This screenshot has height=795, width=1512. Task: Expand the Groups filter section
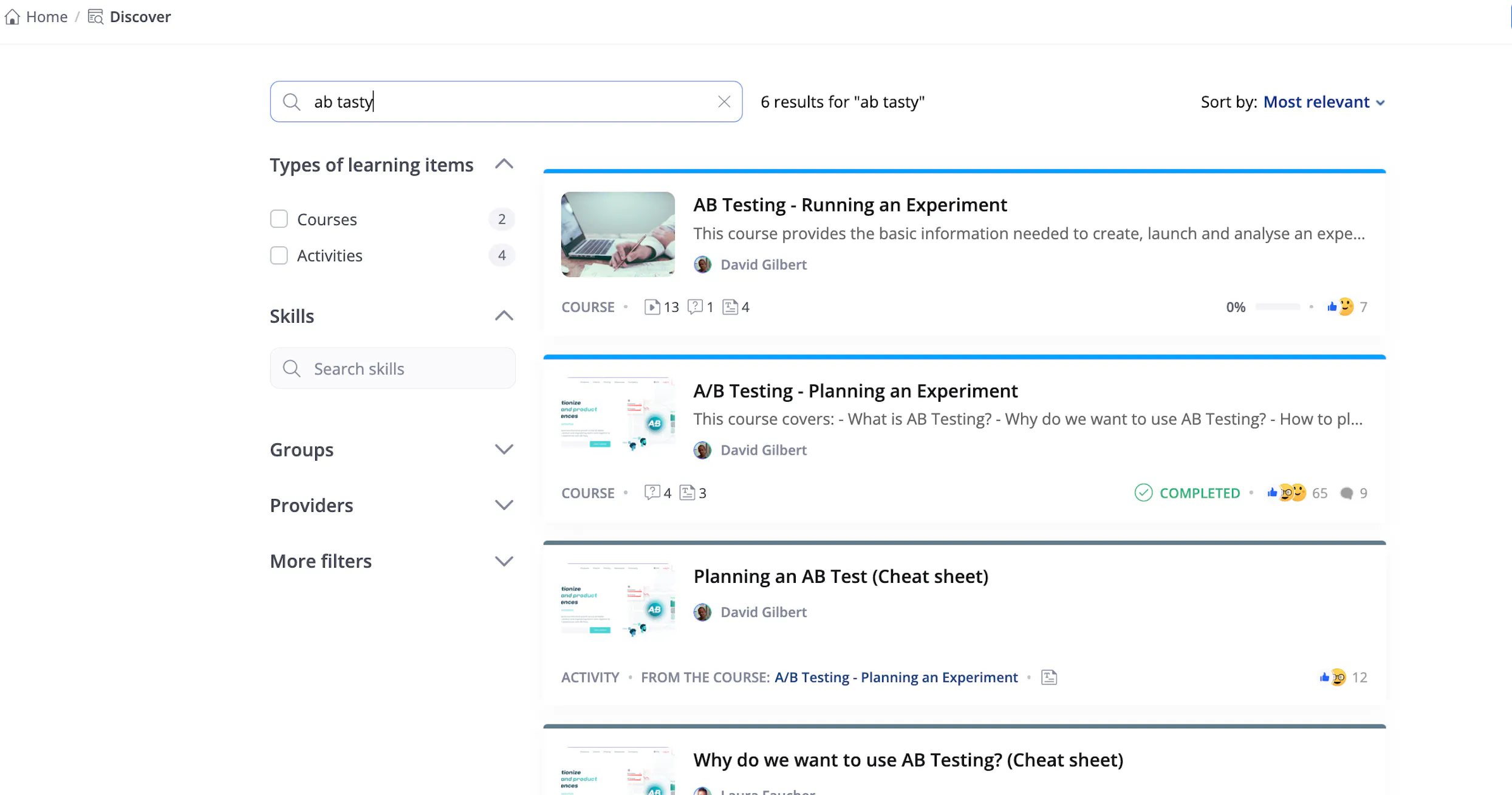tap(504, 449)
